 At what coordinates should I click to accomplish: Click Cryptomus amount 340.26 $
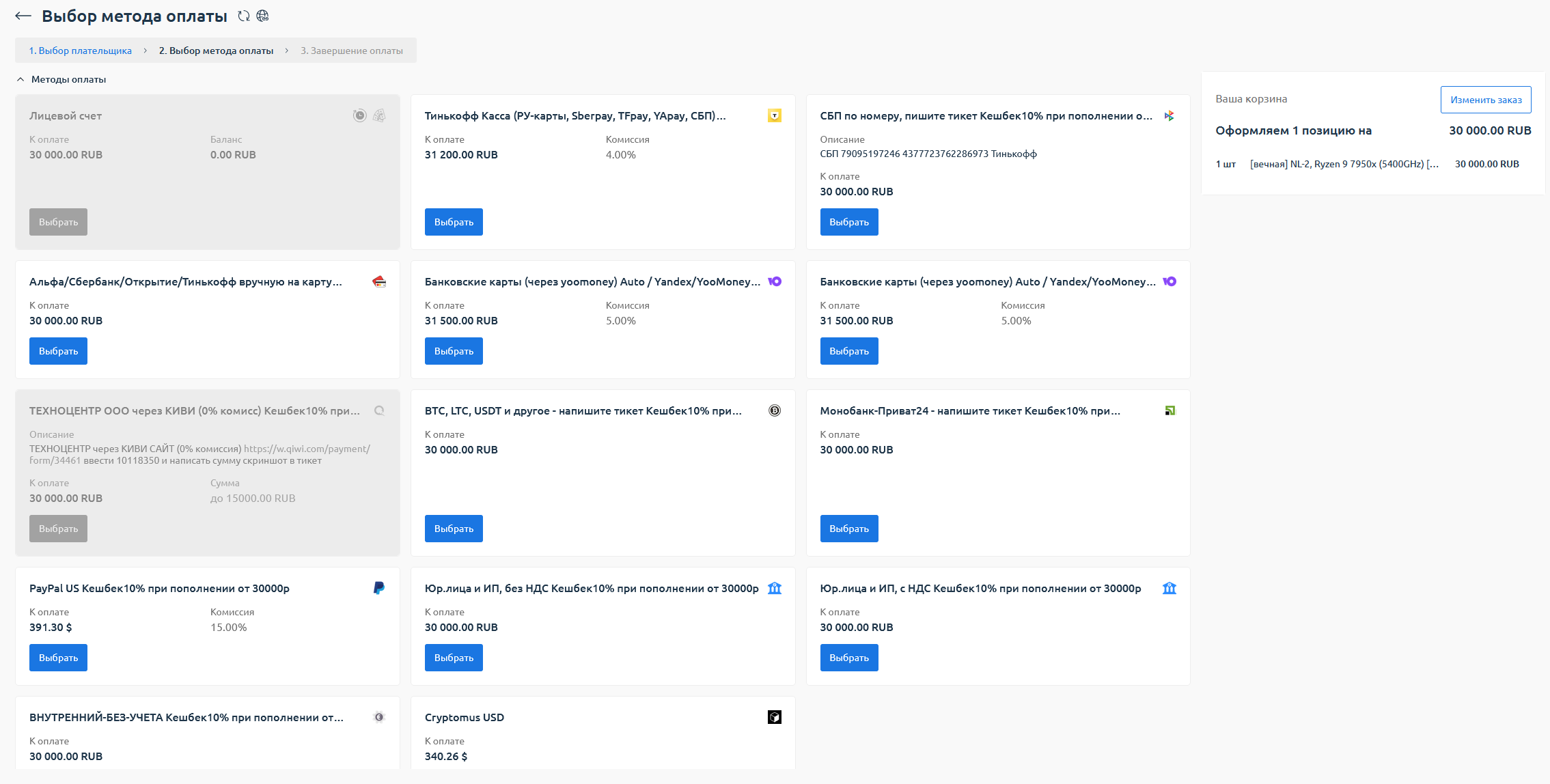pos(446,756)
